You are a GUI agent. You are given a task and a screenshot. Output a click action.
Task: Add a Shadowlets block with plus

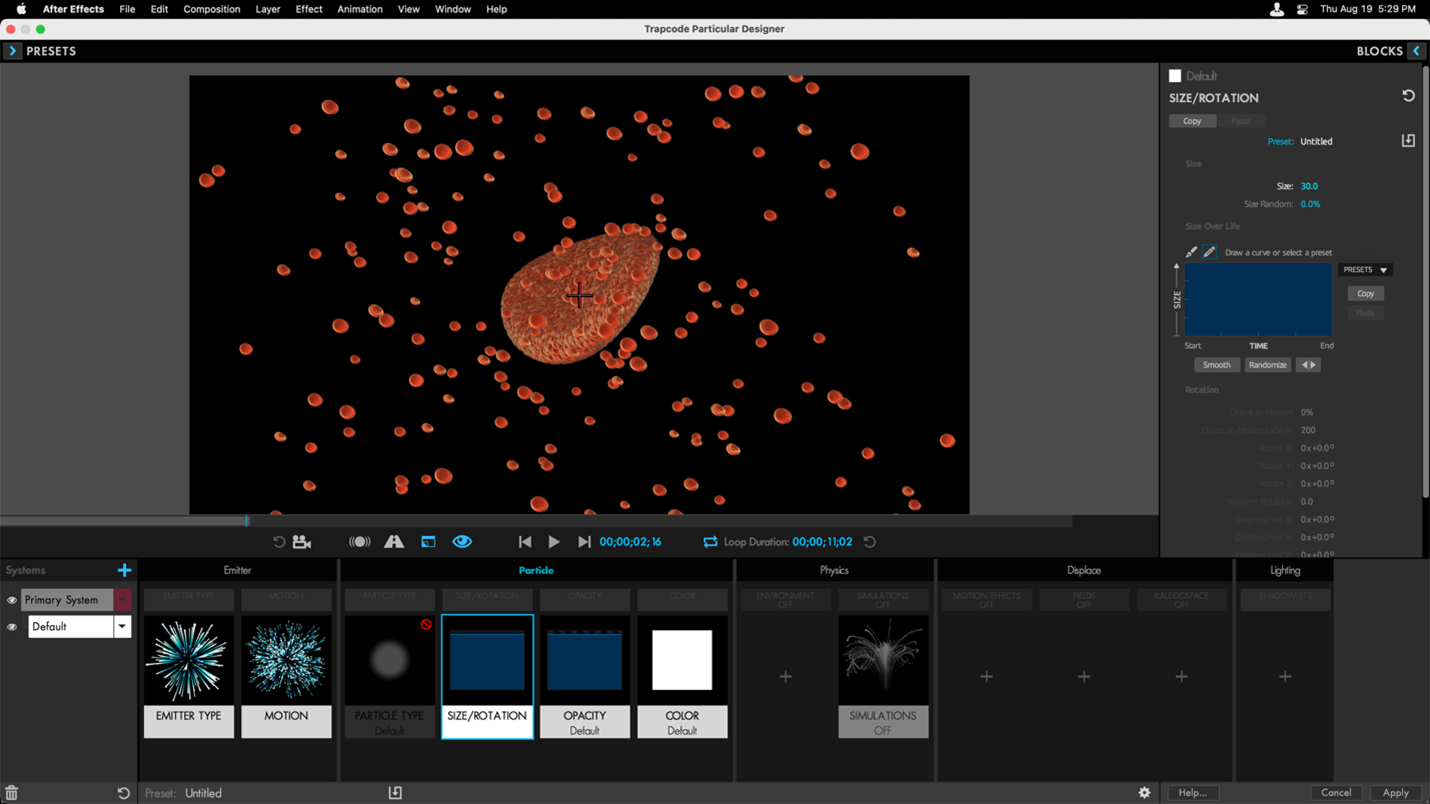[1285, 677]
